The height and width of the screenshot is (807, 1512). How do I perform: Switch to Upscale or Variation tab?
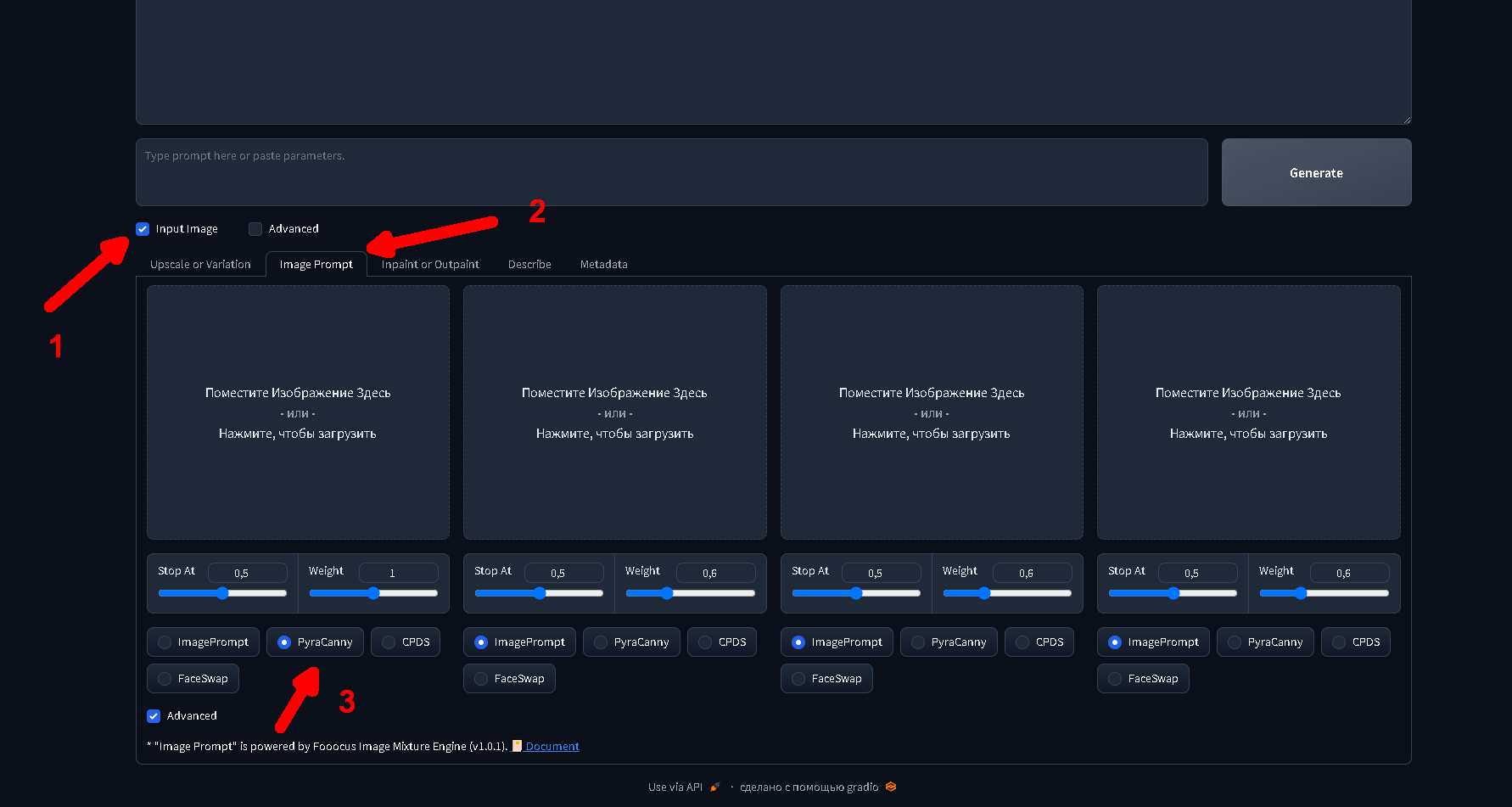point(200,265)
